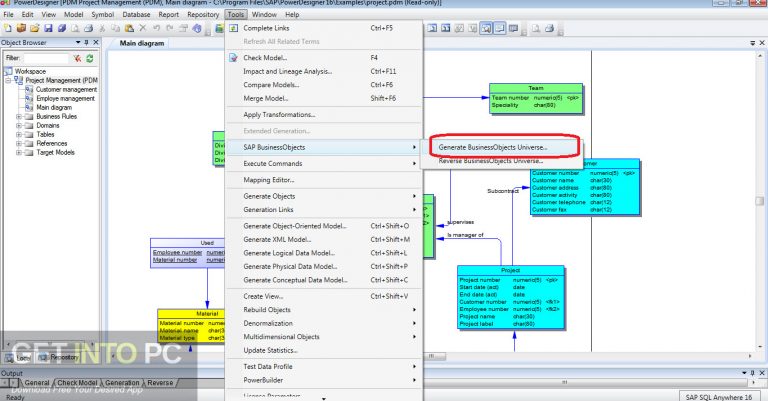Open the Output panel options dropdown arrow

744,373
